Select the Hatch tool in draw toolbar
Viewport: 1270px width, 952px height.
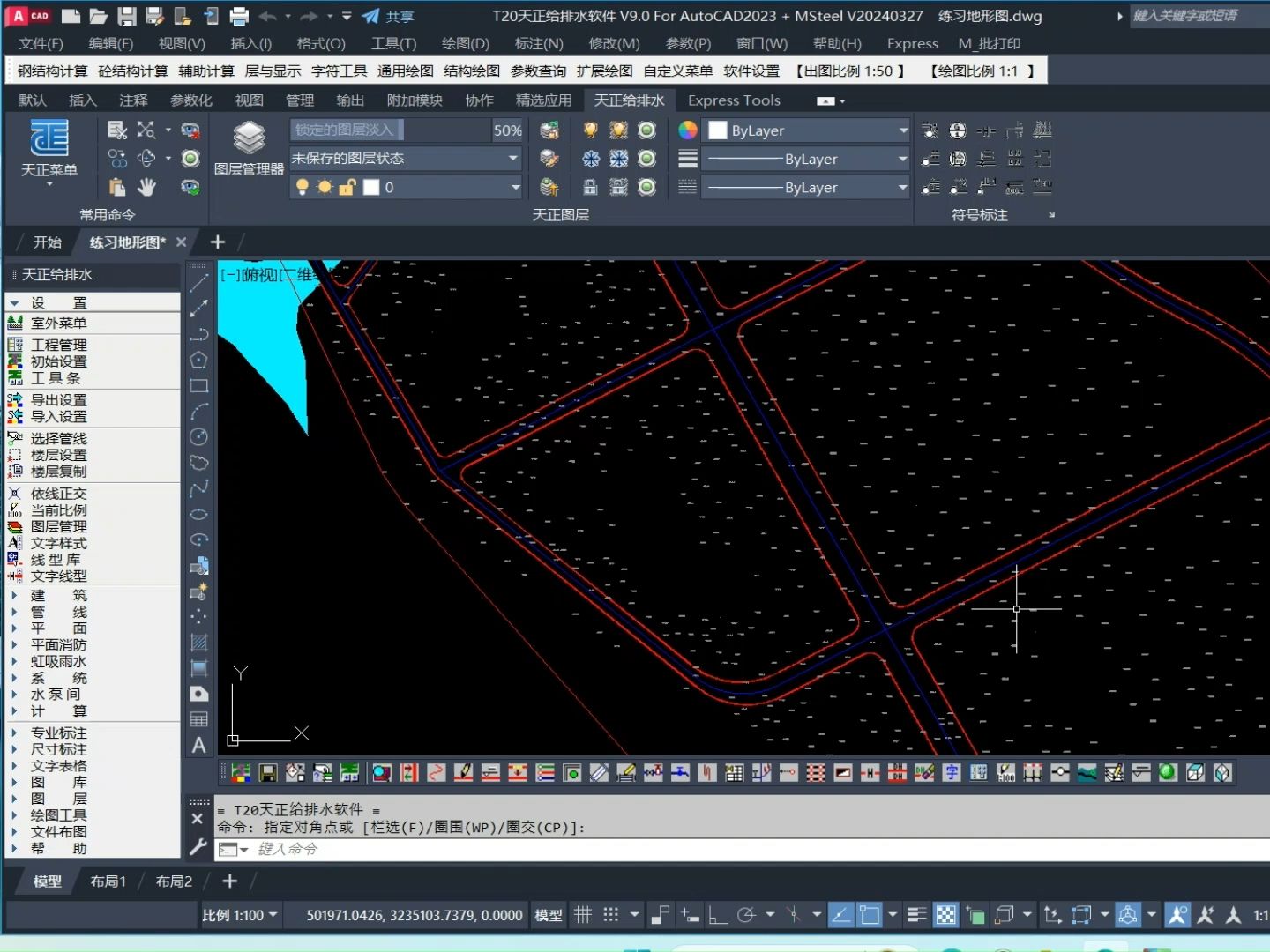point(199,643)
